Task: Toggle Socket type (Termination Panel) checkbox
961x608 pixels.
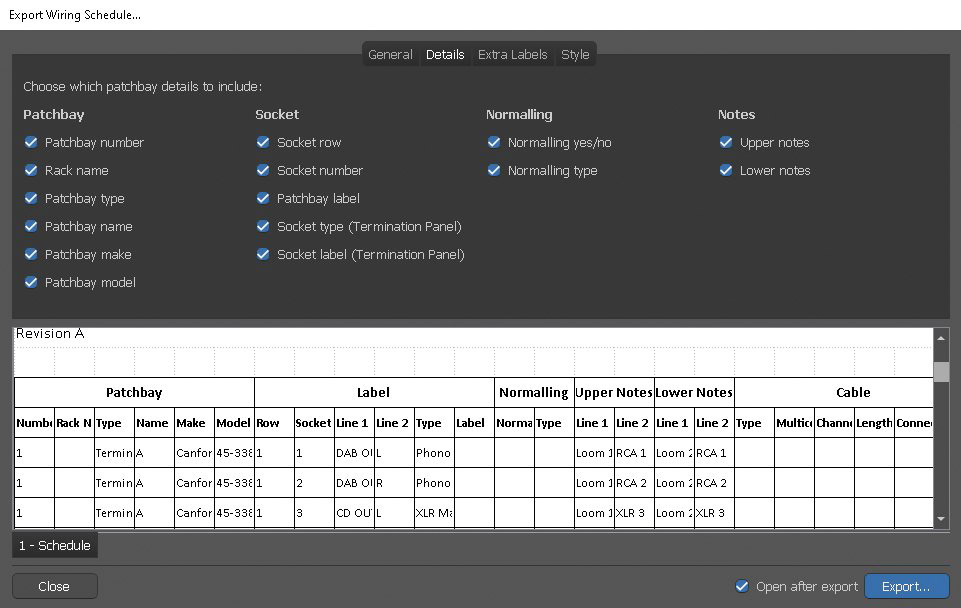Action: [263, 227]
